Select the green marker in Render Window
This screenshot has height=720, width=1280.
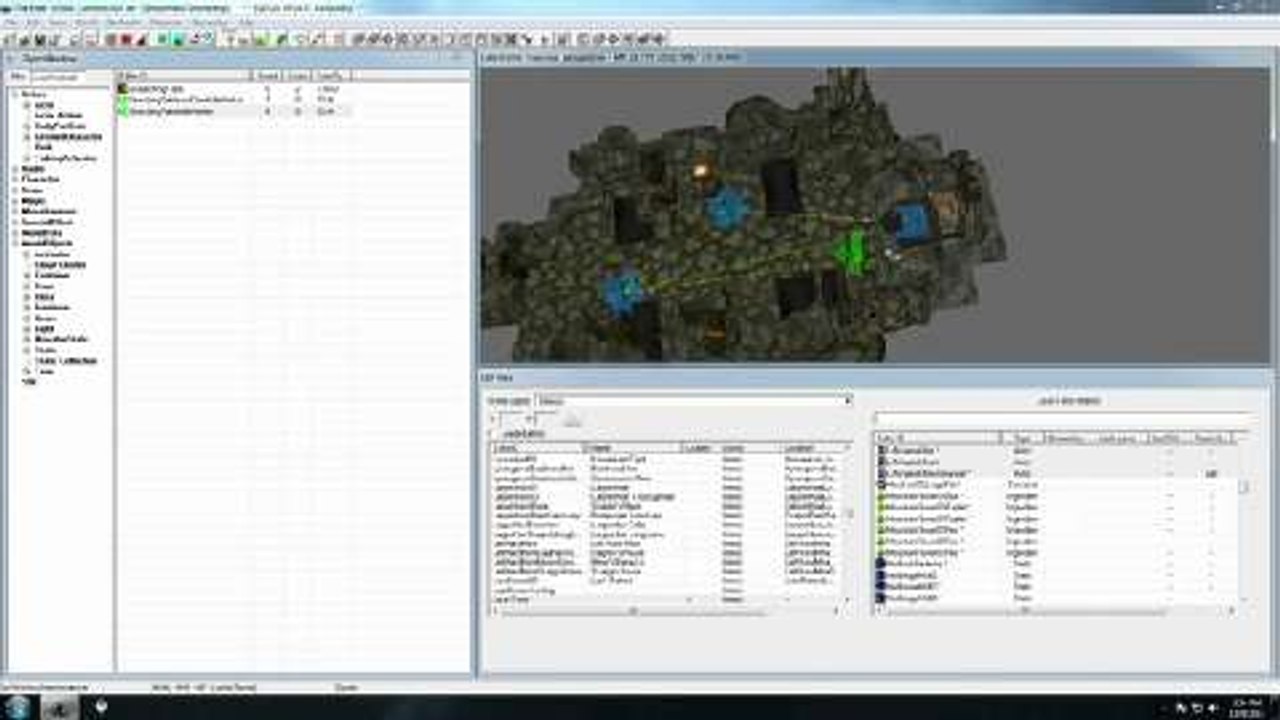tap(853, 251)
